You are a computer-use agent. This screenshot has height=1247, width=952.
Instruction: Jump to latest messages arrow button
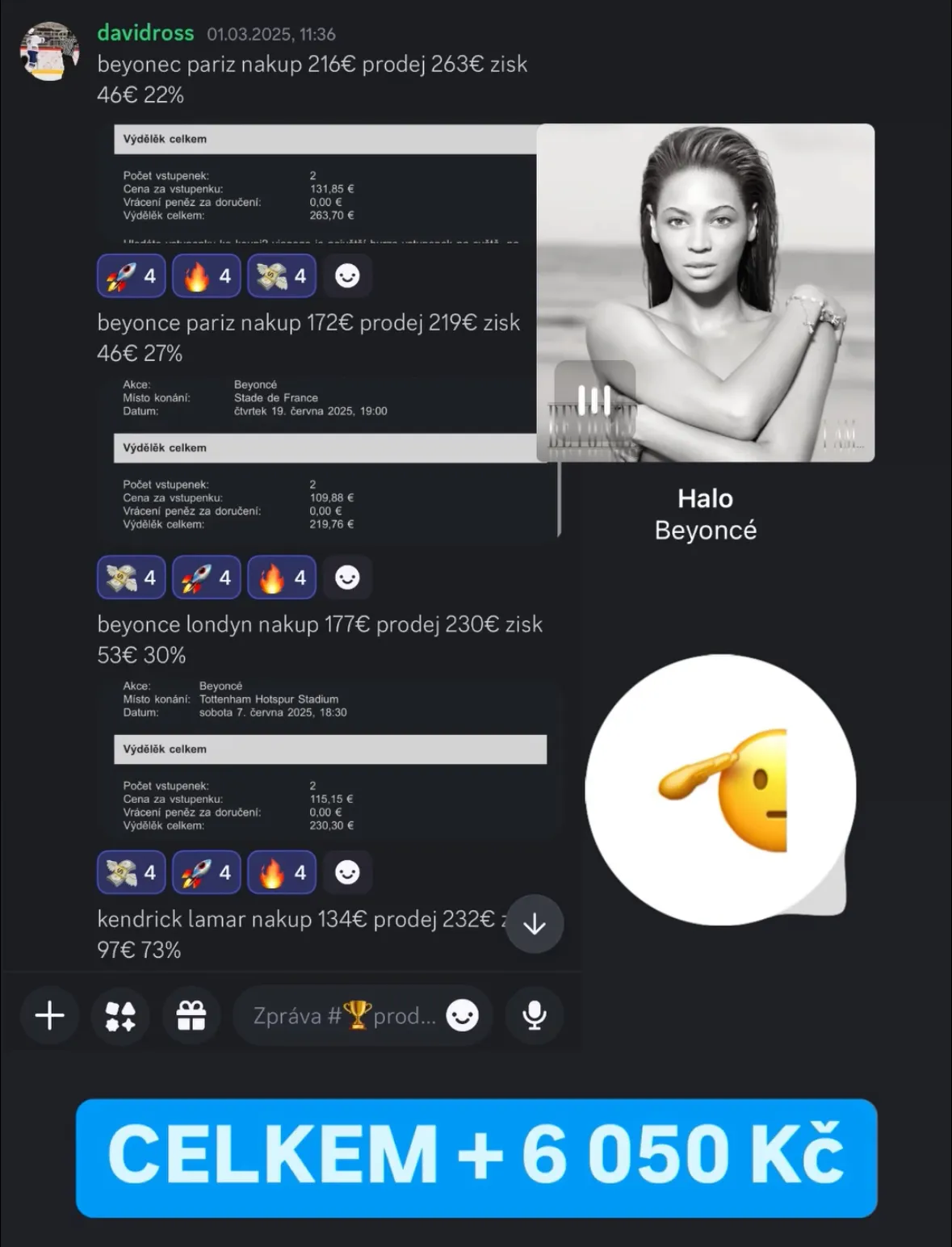pos(535,924)
